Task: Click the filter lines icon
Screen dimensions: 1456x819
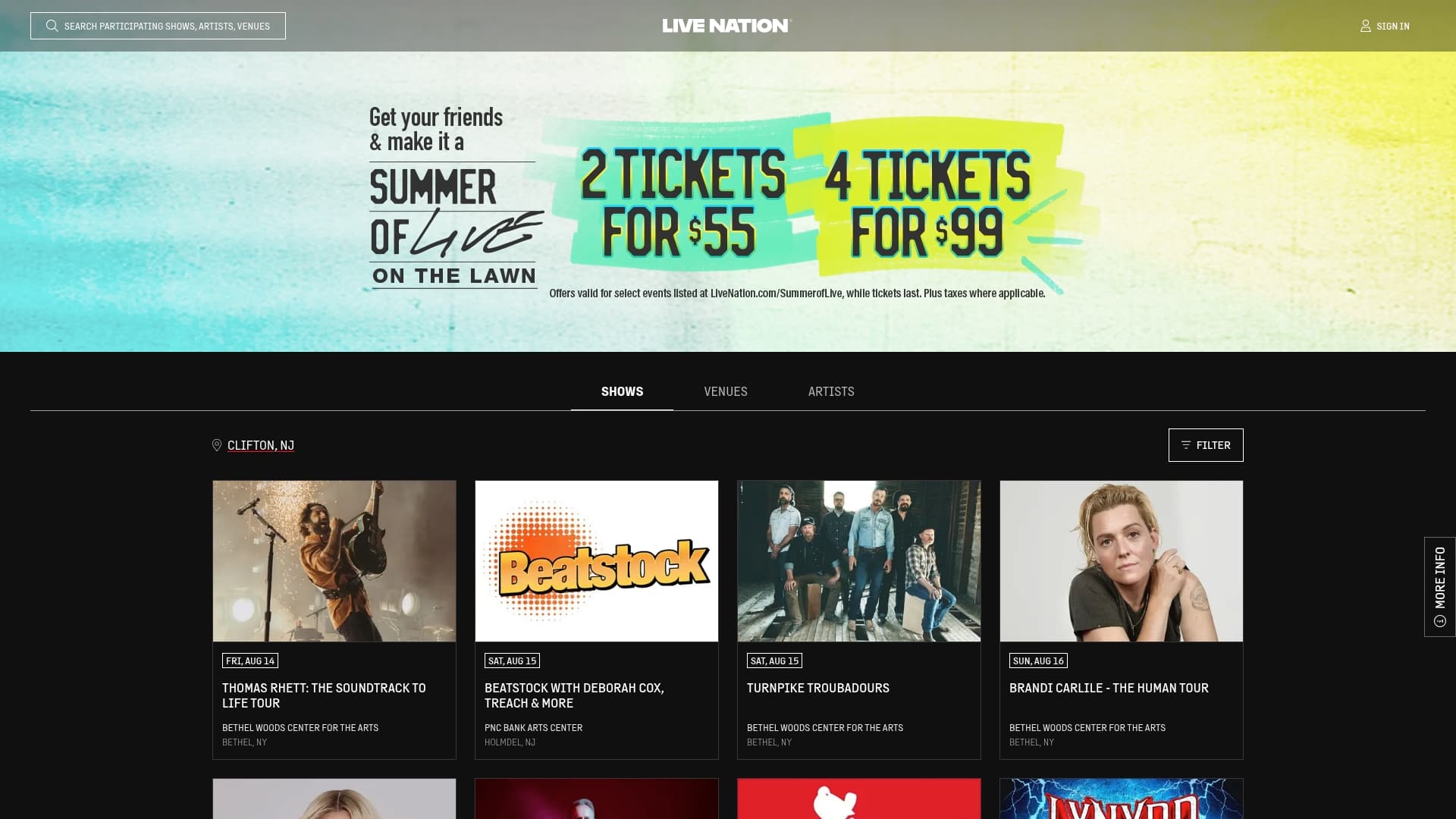Action: [1186, 445]
